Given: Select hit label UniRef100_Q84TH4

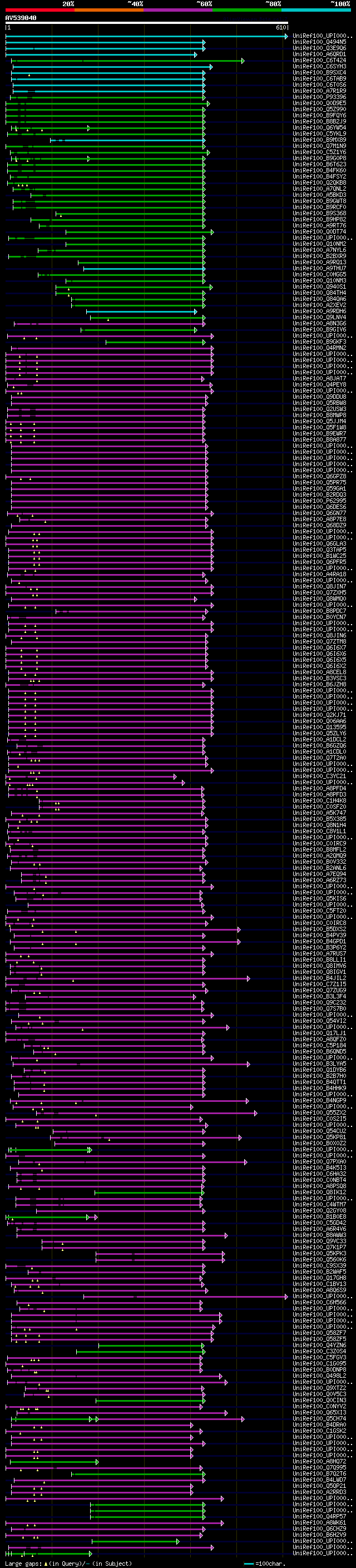Looking at the screenshot, I should 319,293.
